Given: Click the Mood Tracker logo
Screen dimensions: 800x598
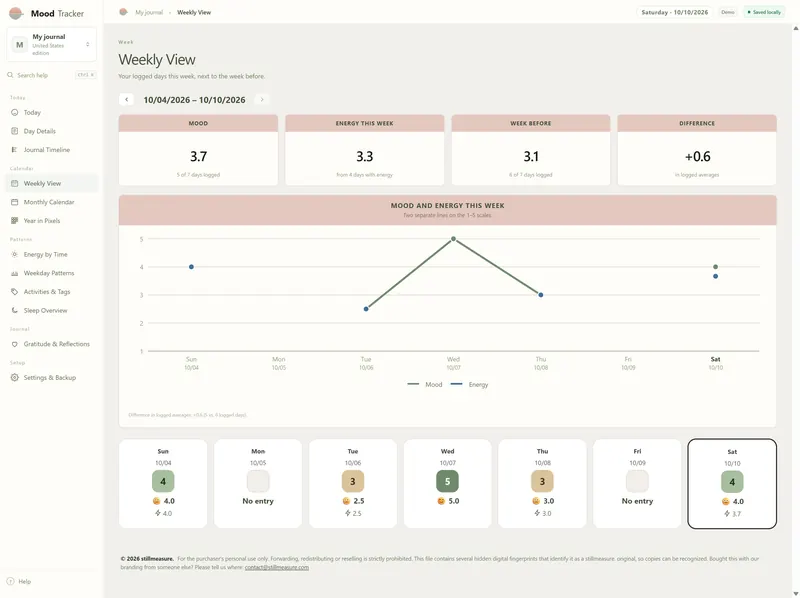Looking at the screenshot, I should point(16,13).
